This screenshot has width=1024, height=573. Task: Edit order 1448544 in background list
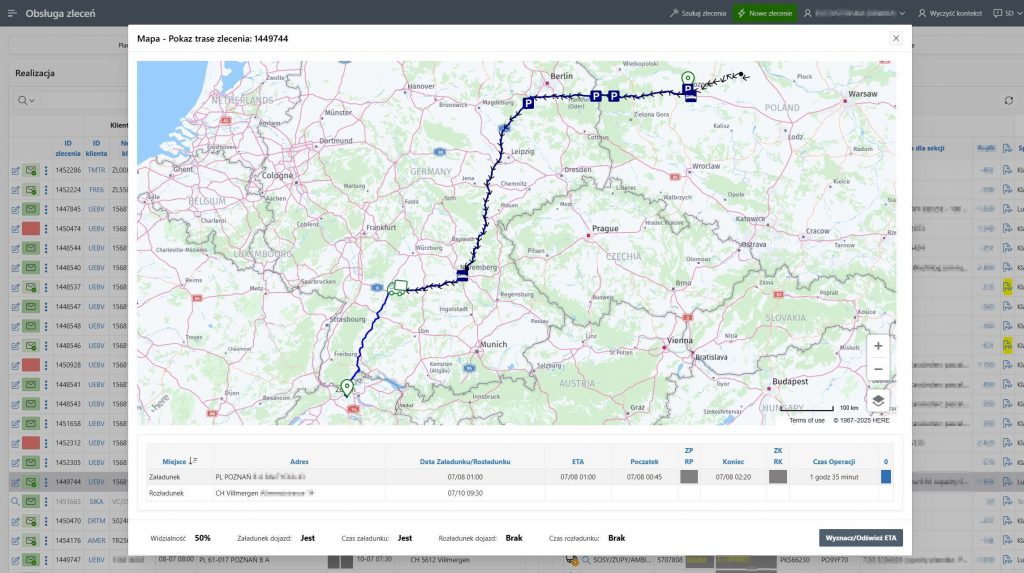[x=15, y=248]
